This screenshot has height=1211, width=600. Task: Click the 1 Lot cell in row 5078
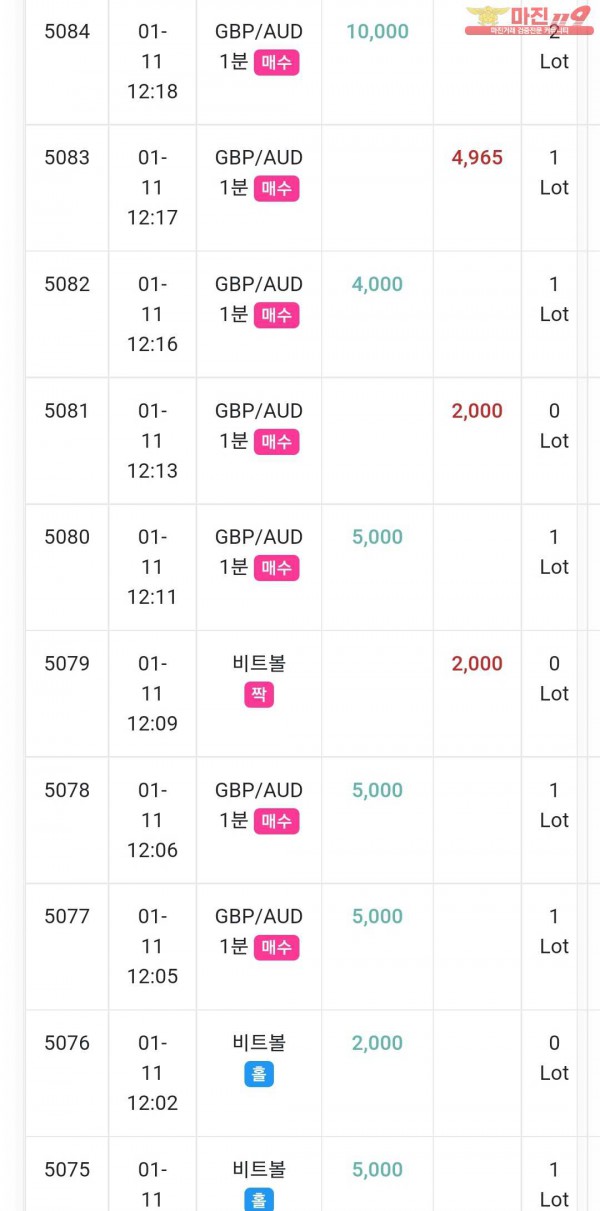(x=554, y=805)
